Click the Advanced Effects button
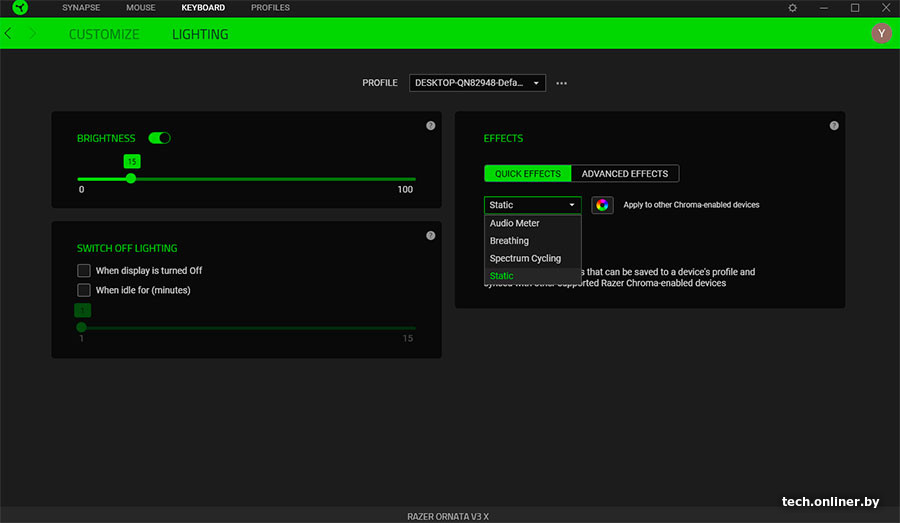 pyautogui.click(x=625, y=174)
